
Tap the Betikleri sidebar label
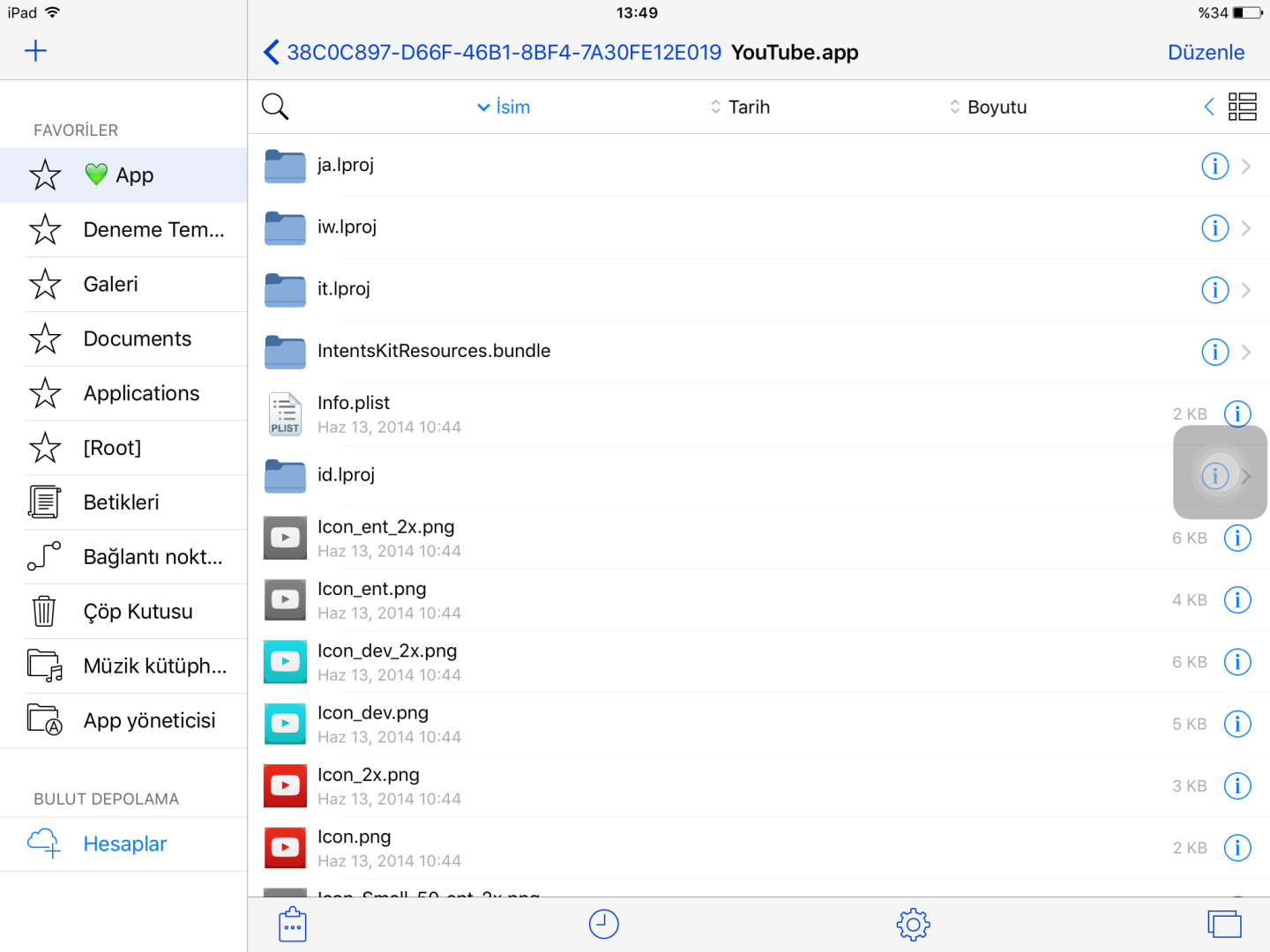122,502
